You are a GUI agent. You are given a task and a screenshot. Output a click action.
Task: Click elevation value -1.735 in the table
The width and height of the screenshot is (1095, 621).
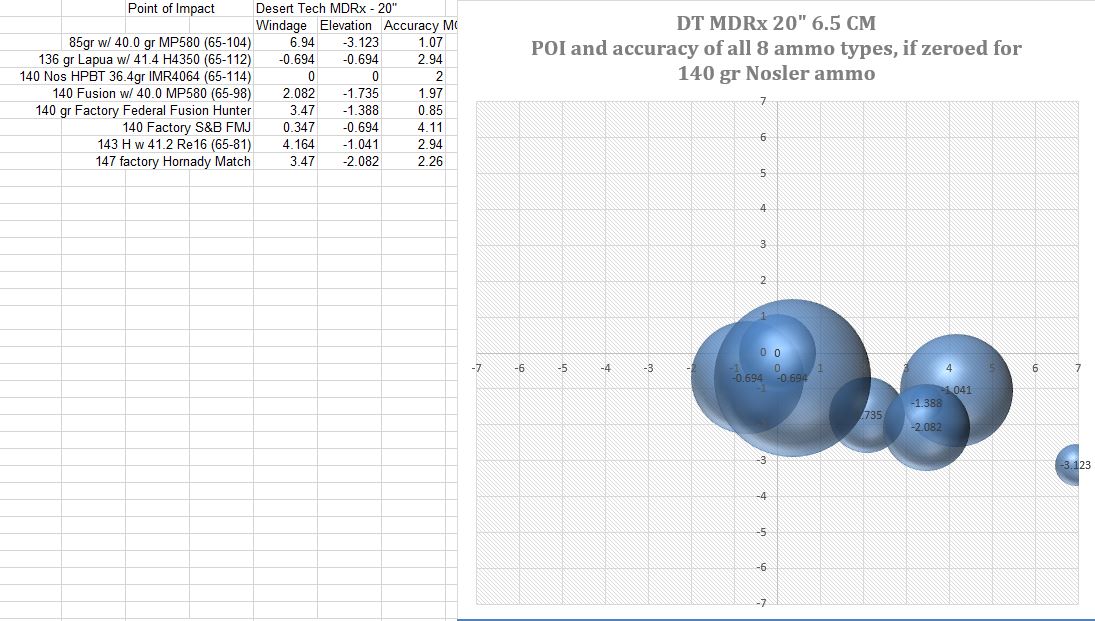(x=361, y=93)
